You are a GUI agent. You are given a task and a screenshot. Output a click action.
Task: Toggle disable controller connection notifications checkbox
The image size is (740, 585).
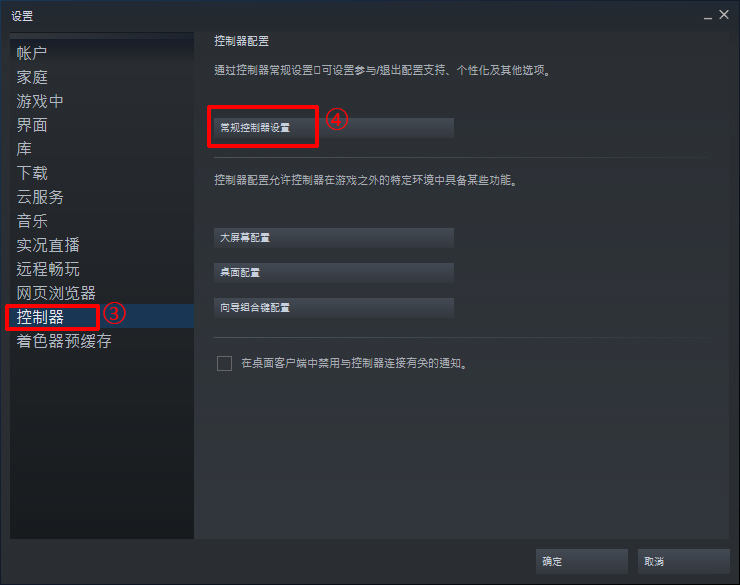point(224,363)
